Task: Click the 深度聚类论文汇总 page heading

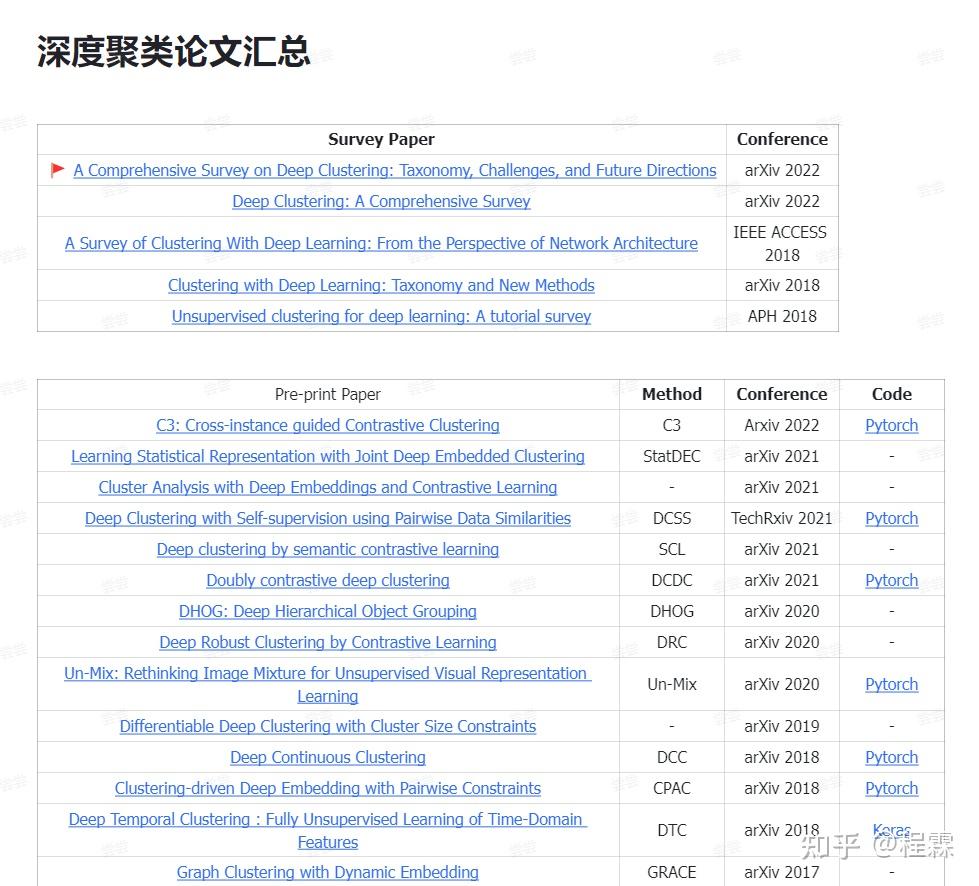Action: pos(174,51)
